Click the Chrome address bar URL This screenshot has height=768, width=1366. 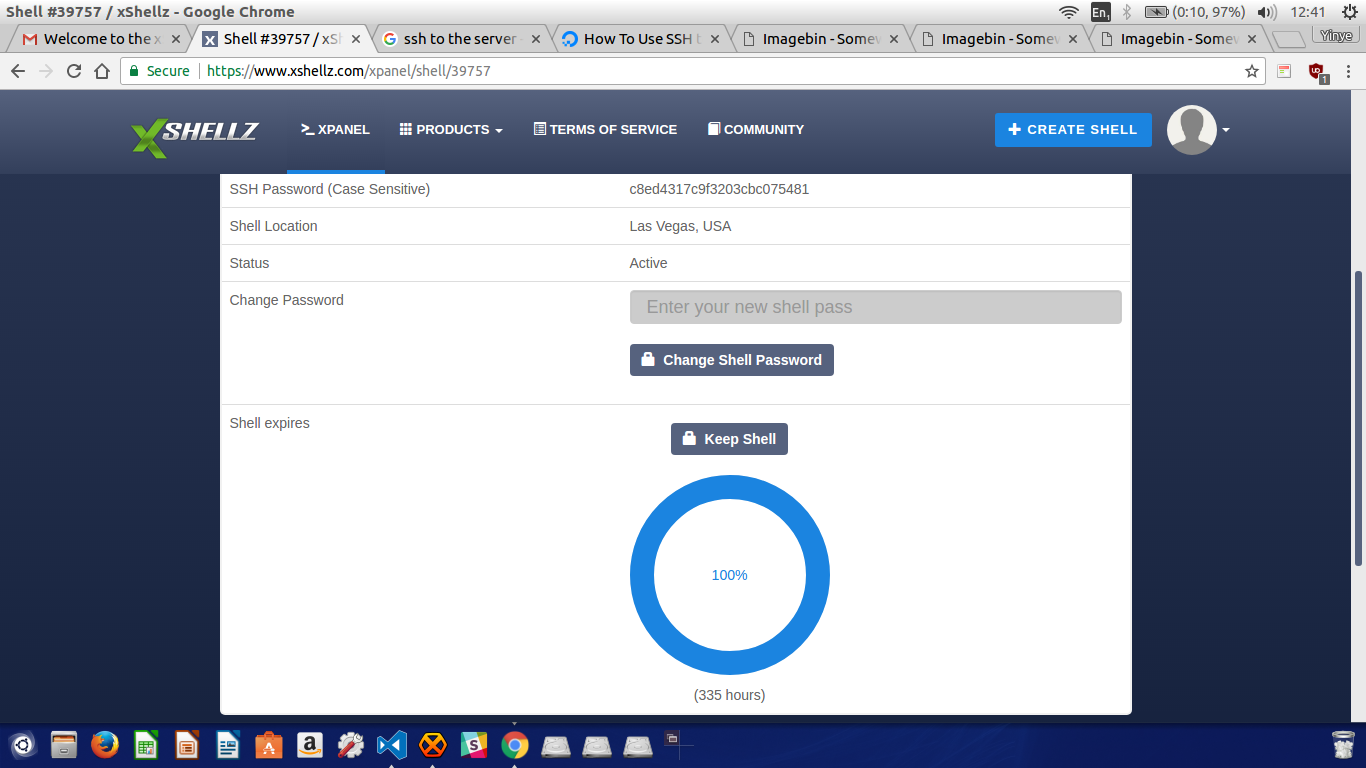pos(348,71)
